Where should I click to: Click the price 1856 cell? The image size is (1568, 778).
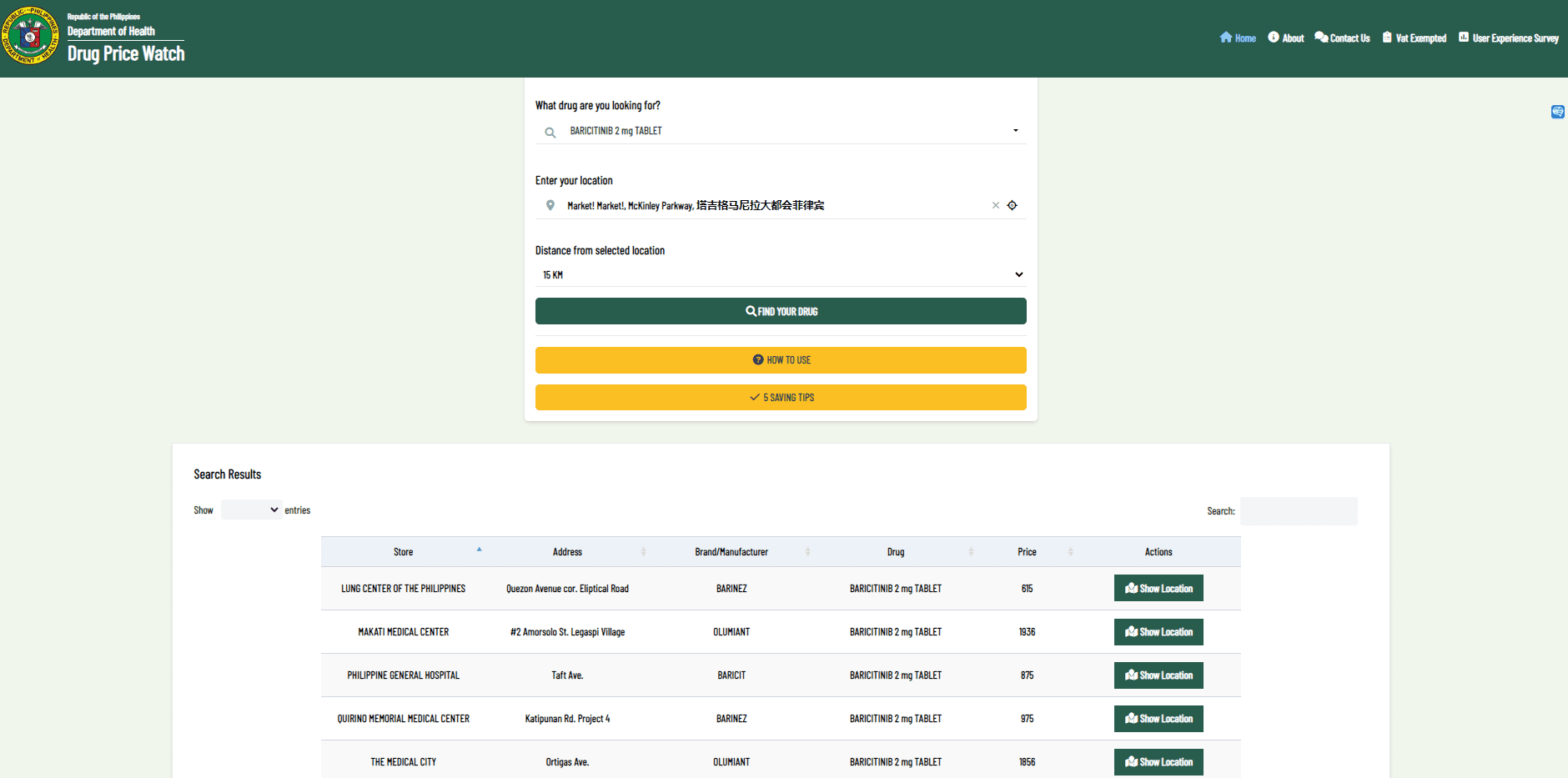coord(1027,762)
